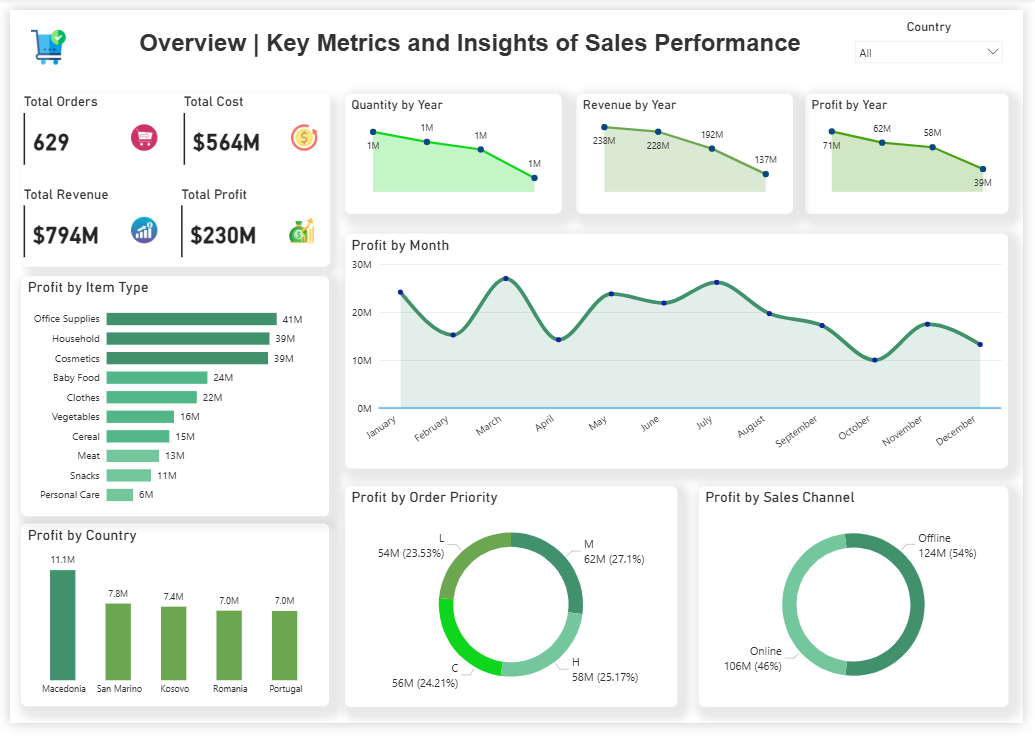Click the Profit by Item Type title

coord(88,288)
